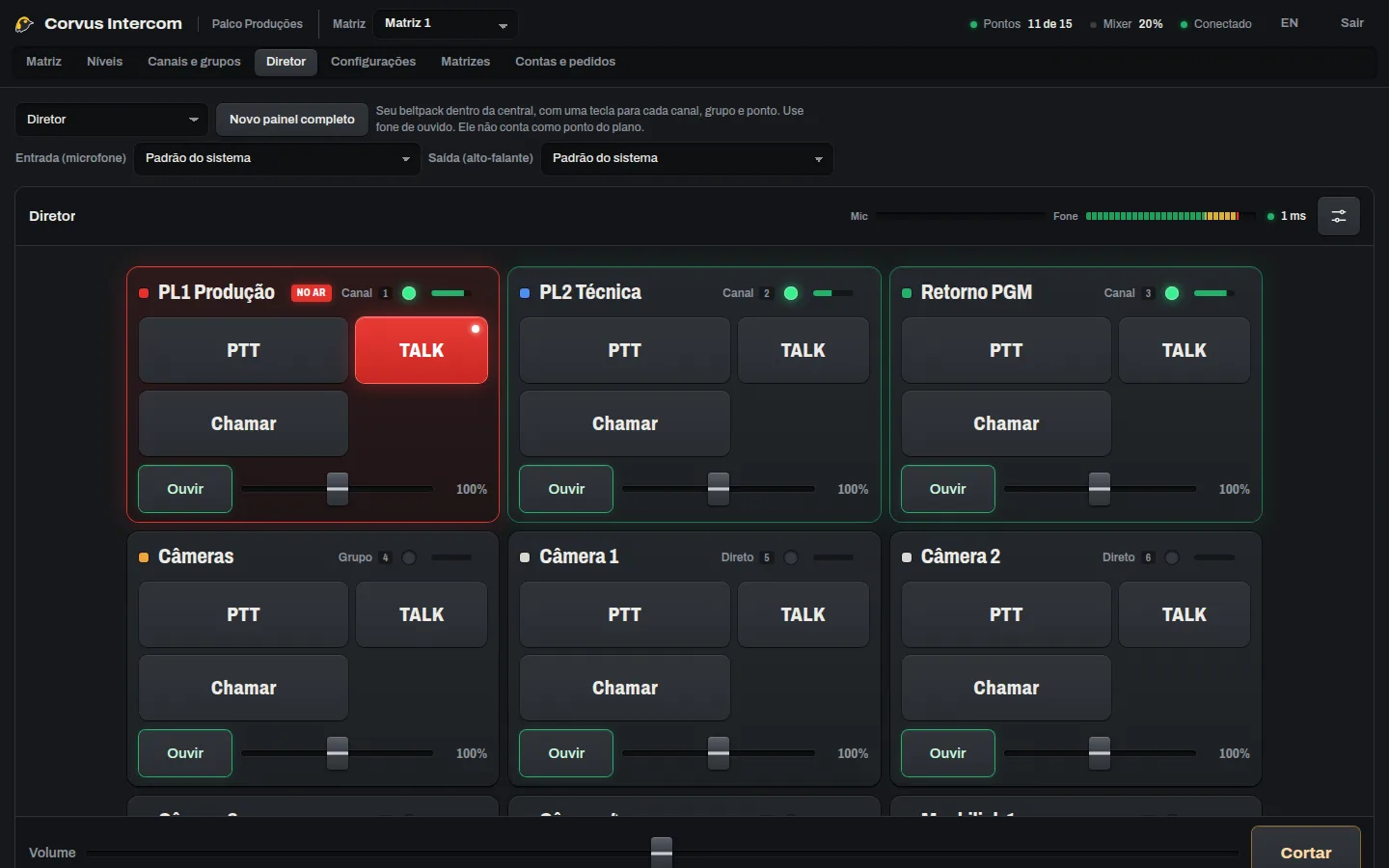Click the Retorno PGM volume slider handle

click(x=1100, y=489)
